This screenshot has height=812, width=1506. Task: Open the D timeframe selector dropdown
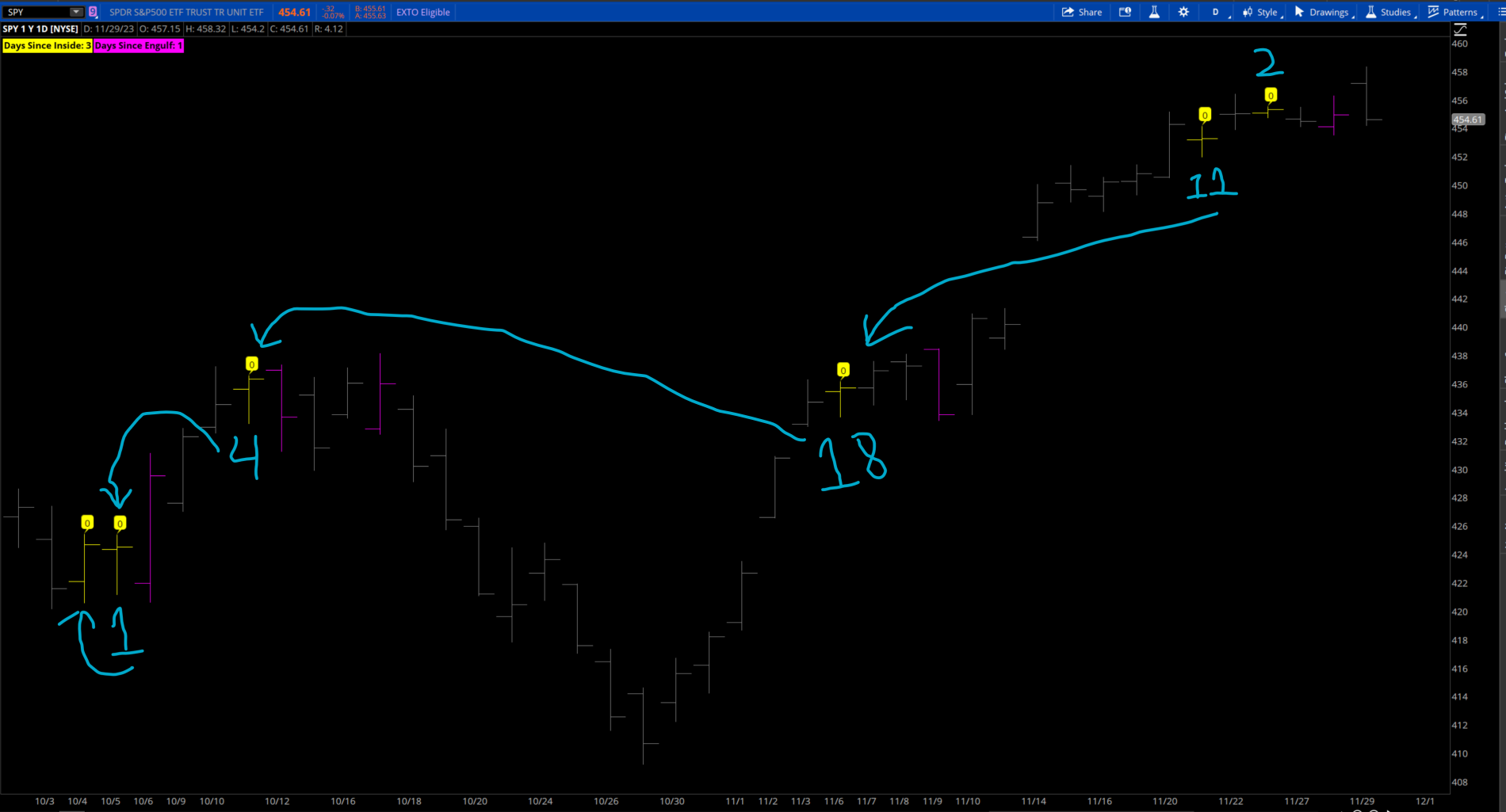pos(1216,12)
